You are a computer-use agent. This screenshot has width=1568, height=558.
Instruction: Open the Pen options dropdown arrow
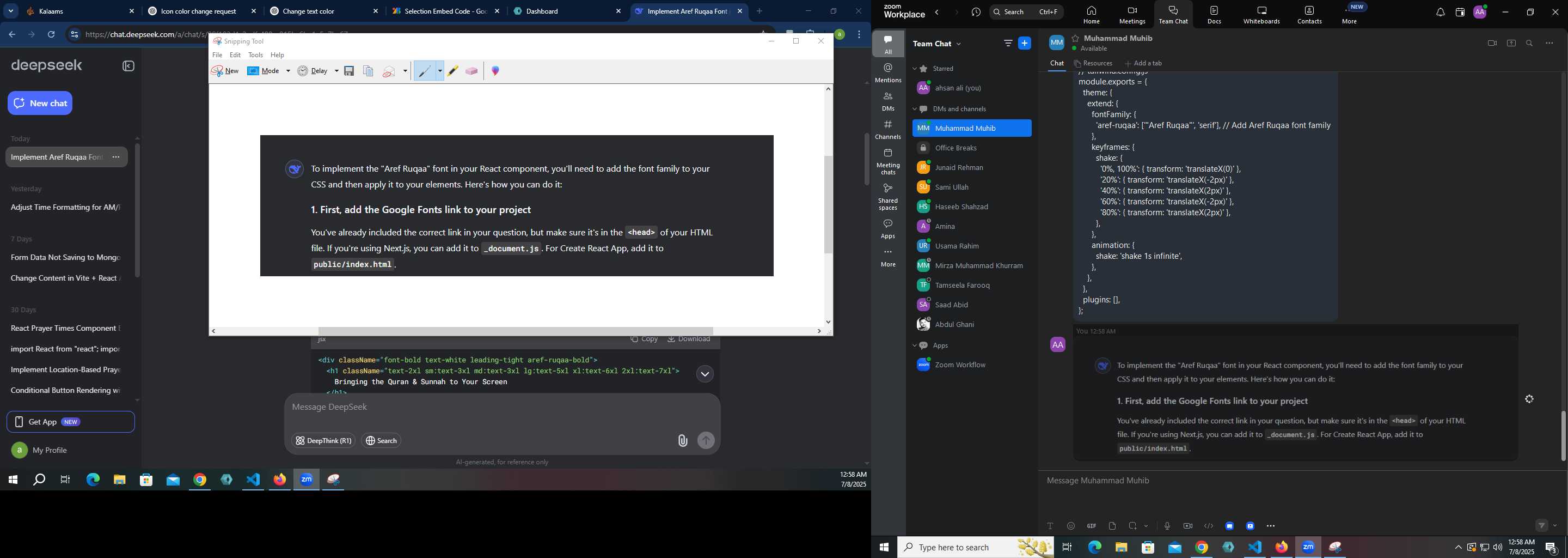440,71
